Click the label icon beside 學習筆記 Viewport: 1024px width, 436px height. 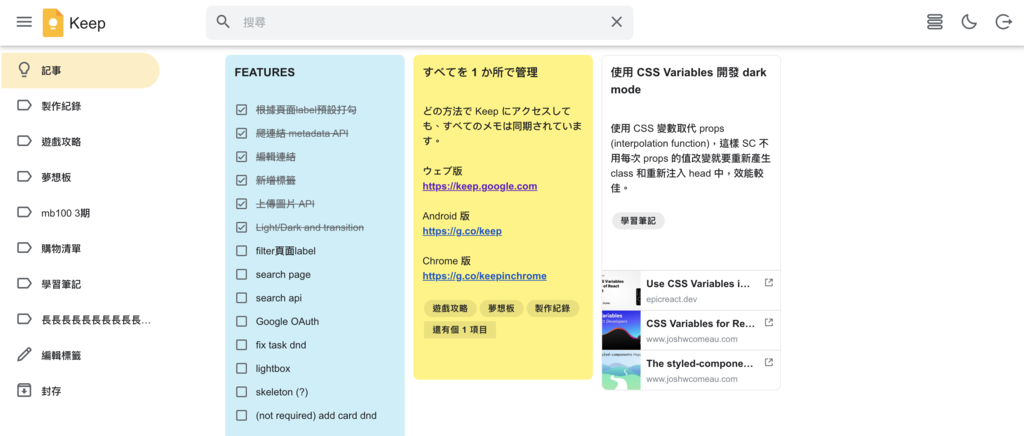pyautogui.click(x=24, y=284)
